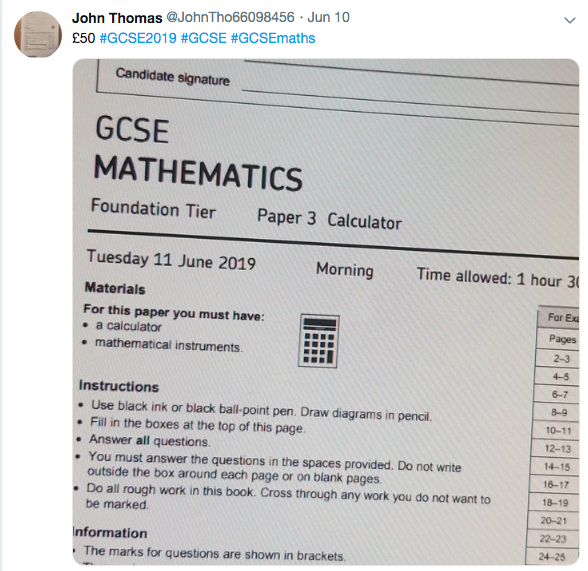The height and width of the screenshot is (571, 588).
Task: Click the 2–3 pages row in examiner table
Action: coord(558,358)
